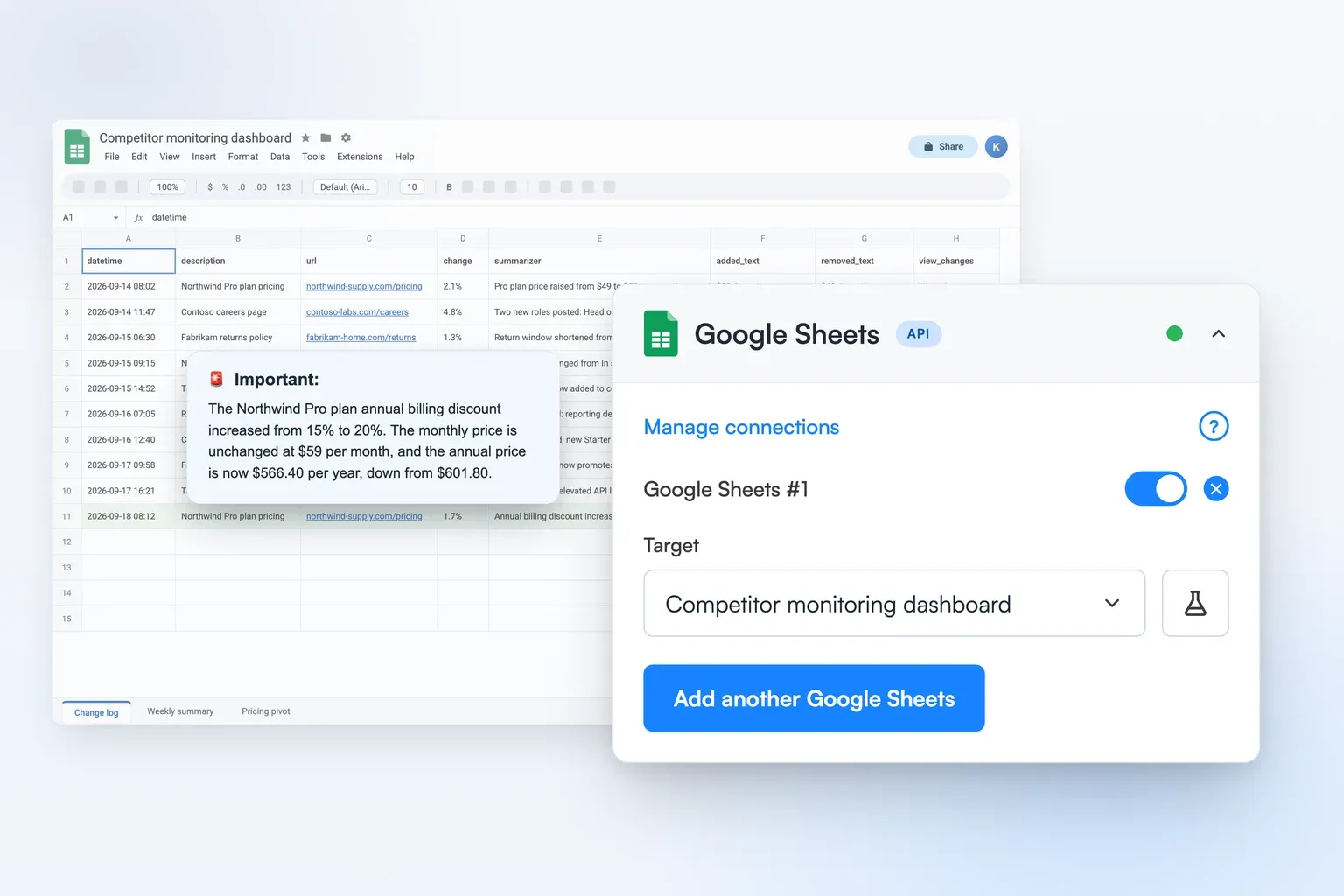Select the view_changes header cell
The image size is (1344, 896).
tap(956, 261)
